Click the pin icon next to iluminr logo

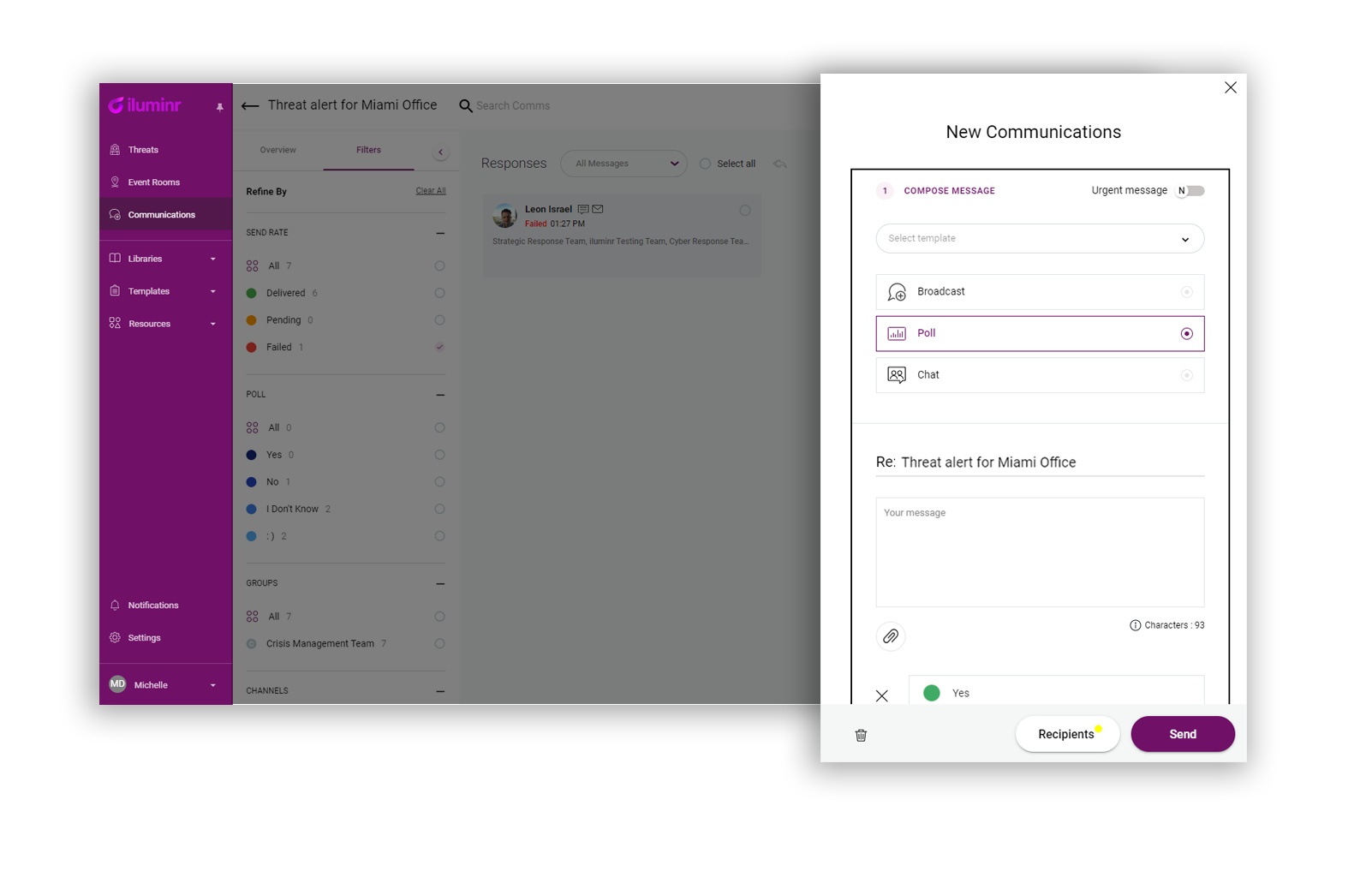point(219,107)
